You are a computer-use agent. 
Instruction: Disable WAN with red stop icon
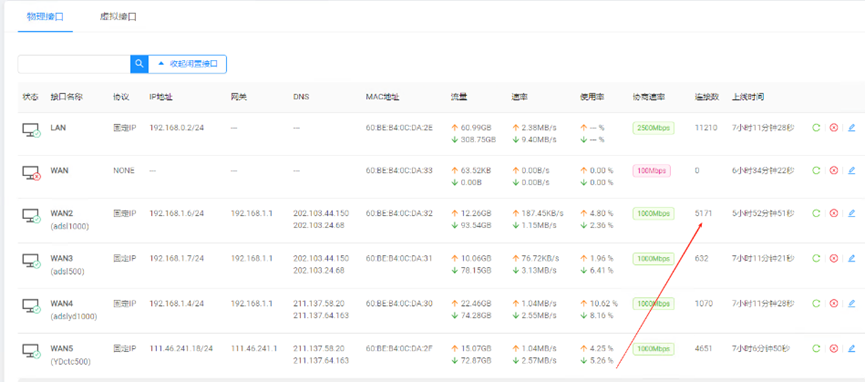(x=834, y=171)
